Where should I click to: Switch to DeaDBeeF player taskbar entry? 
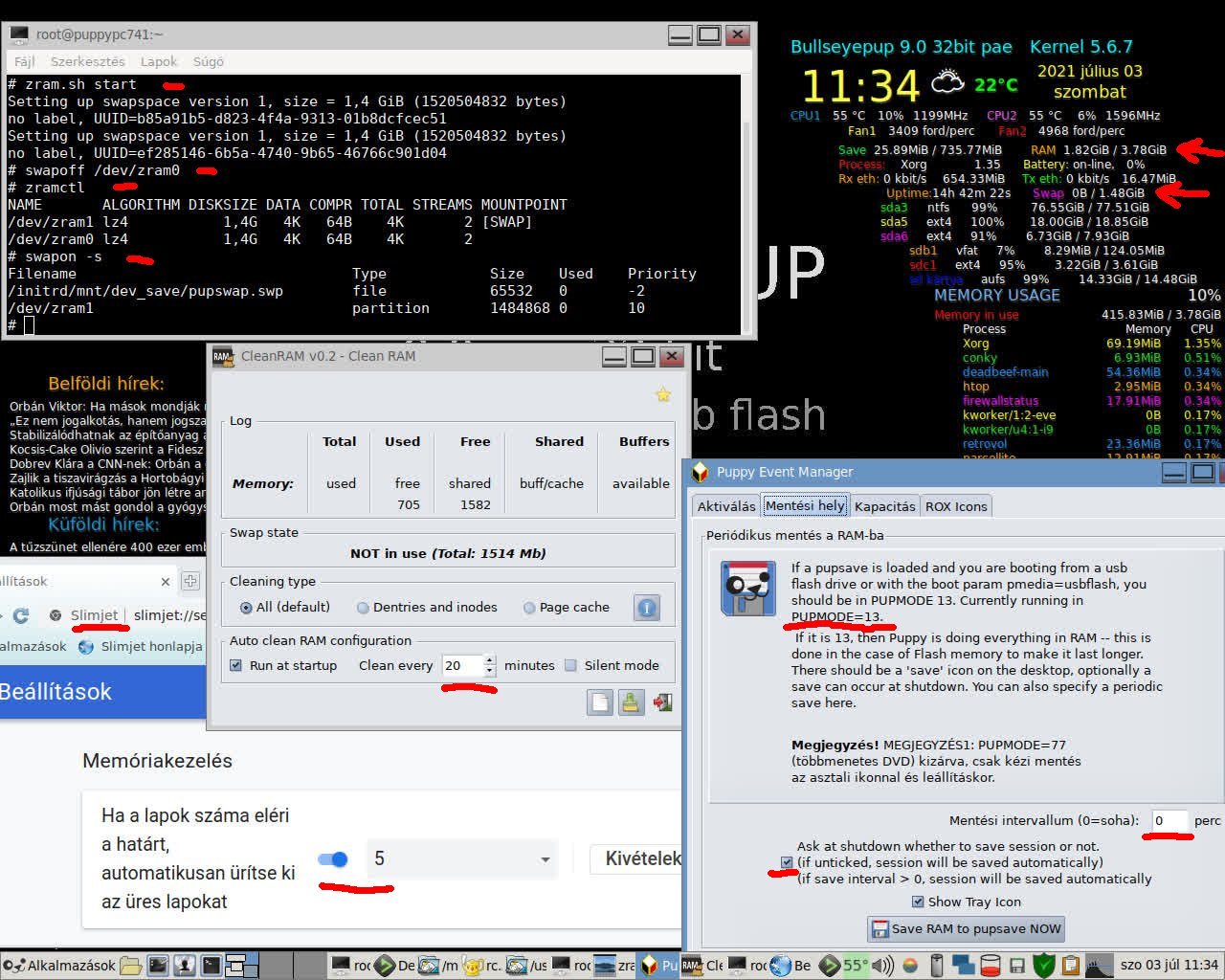[394, 966]
